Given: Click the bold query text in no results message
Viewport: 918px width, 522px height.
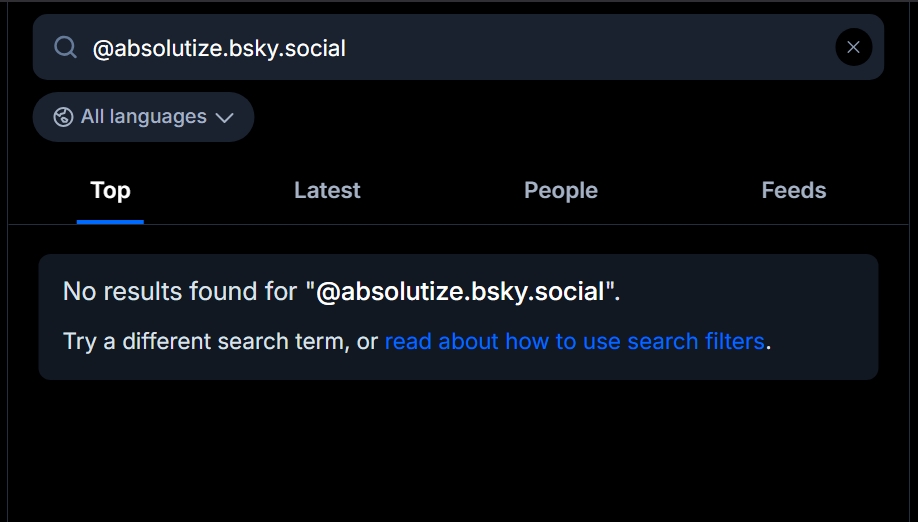Looking at the screenshot, I should [460, 291].
